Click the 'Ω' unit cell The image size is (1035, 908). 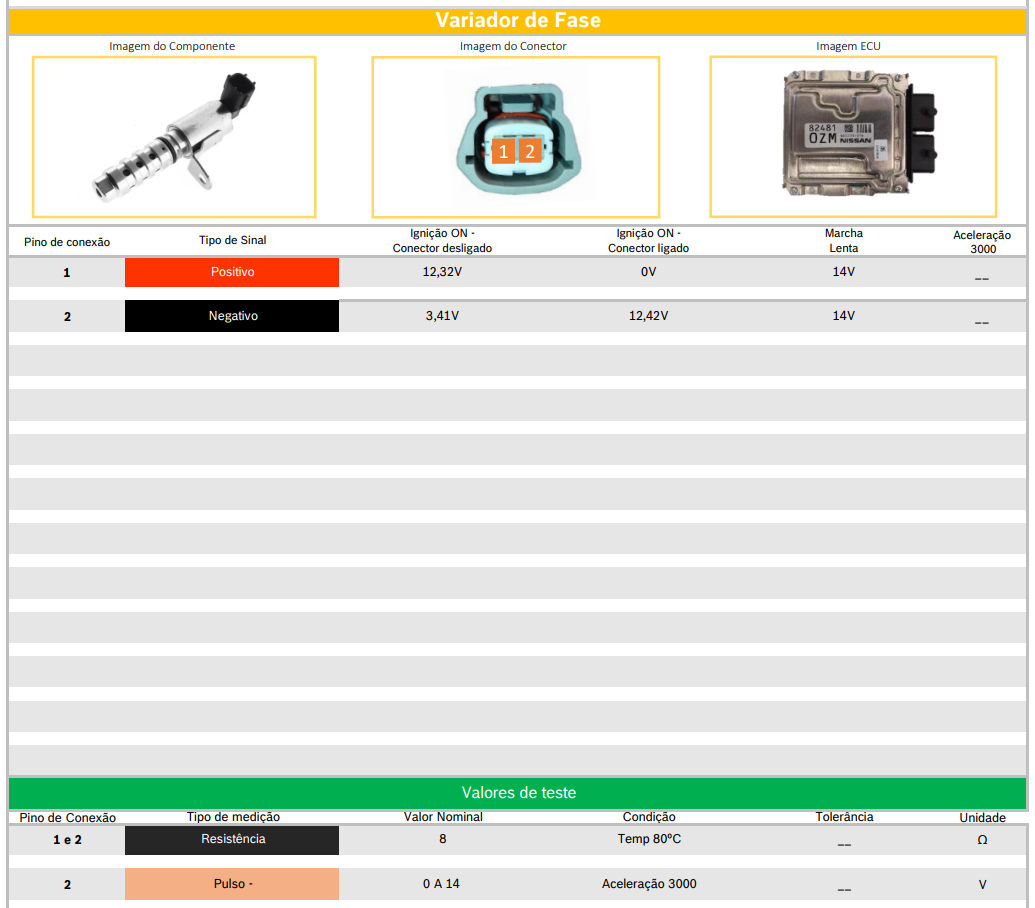point(982,840)
